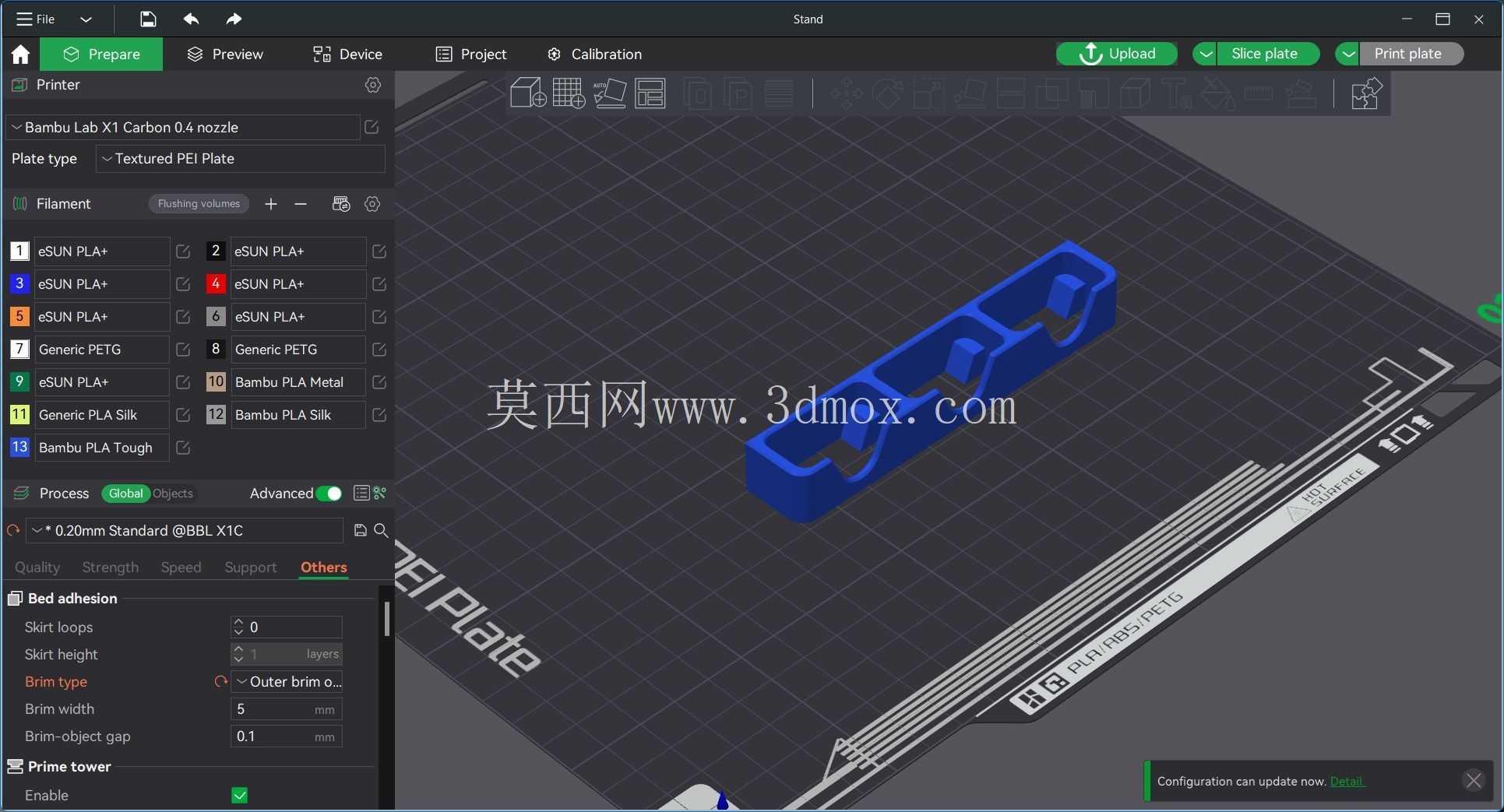Image resolution: width=1504 pixels, height=812 pixels.
Task: Click the Brim width input field
Action: tap(287, 709)
